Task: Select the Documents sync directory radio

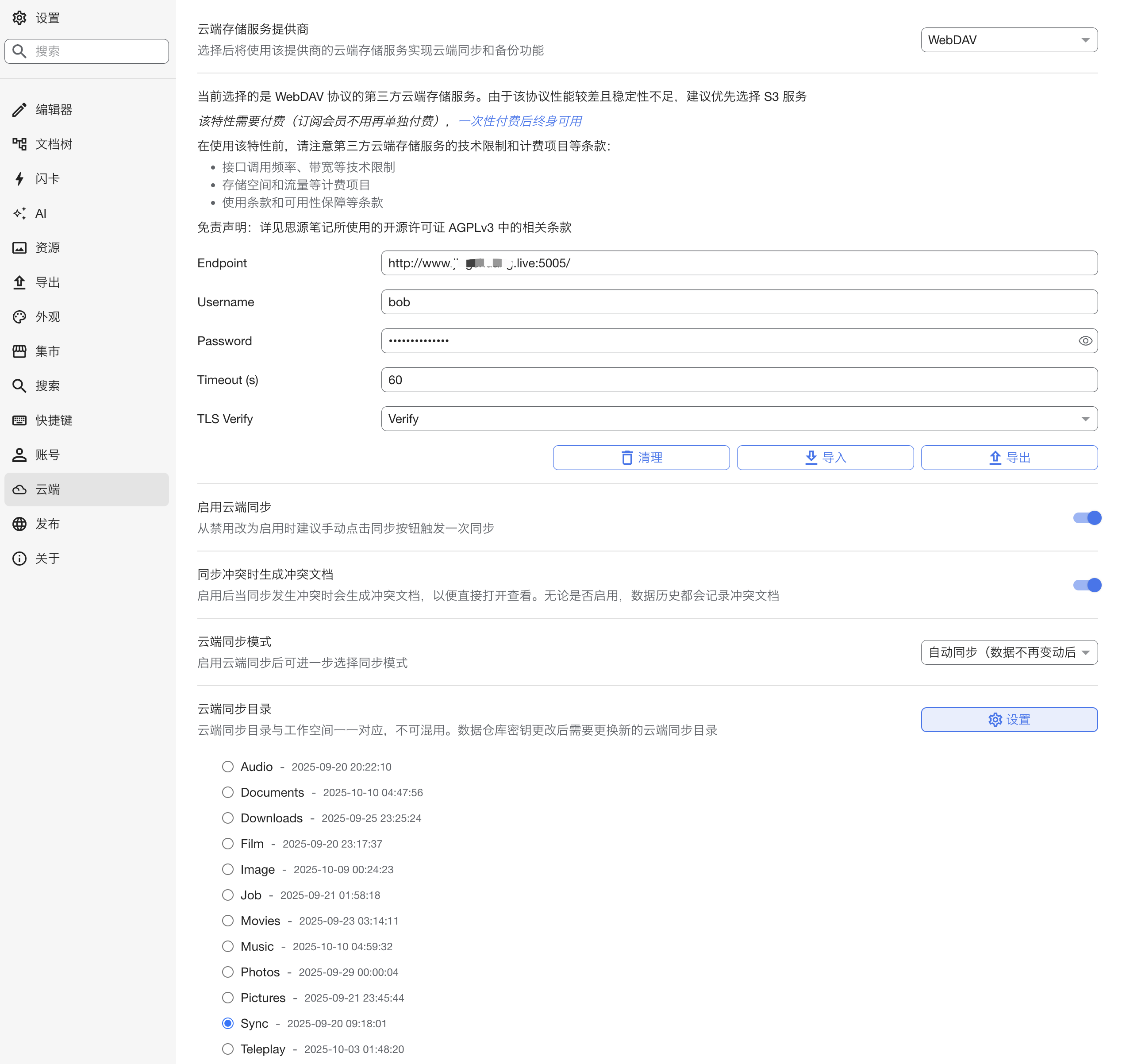Action: [228, 792]
